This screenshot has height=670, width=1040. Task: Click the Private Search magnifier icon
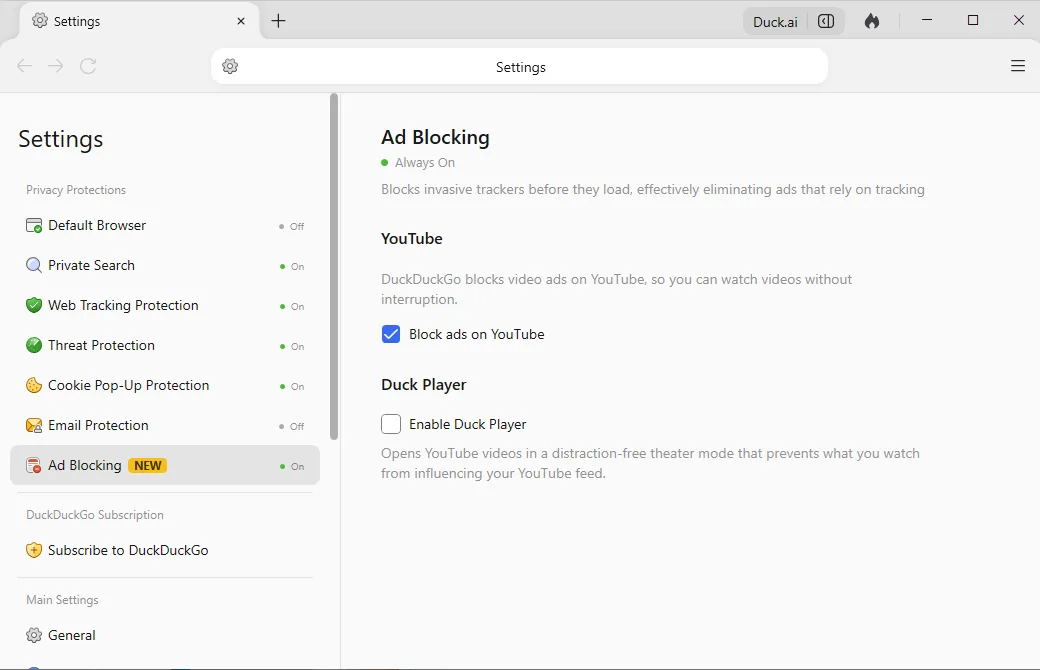[x=34, y=265]
